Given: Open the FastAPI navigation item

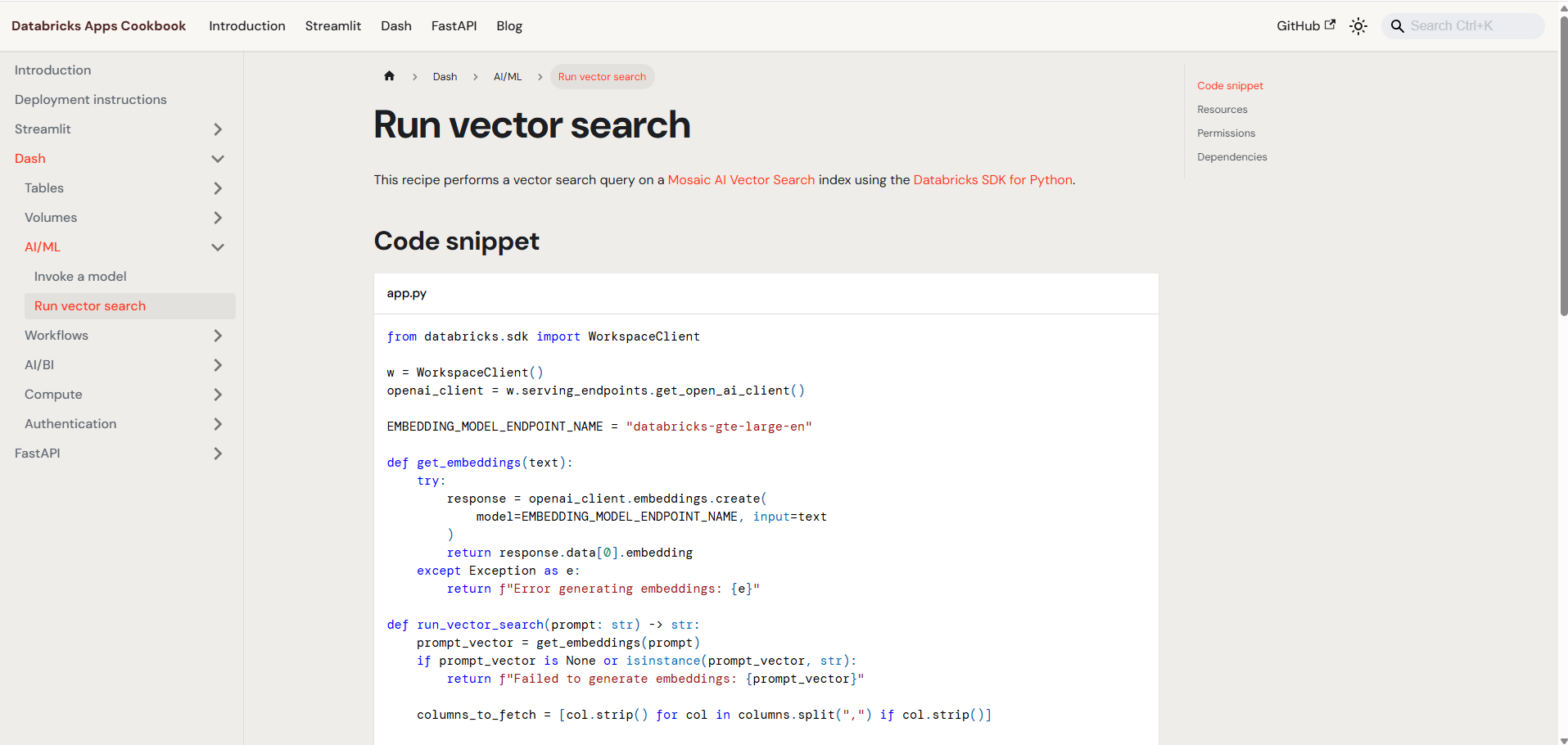Looking at the screenshot, I should point(454,25).
